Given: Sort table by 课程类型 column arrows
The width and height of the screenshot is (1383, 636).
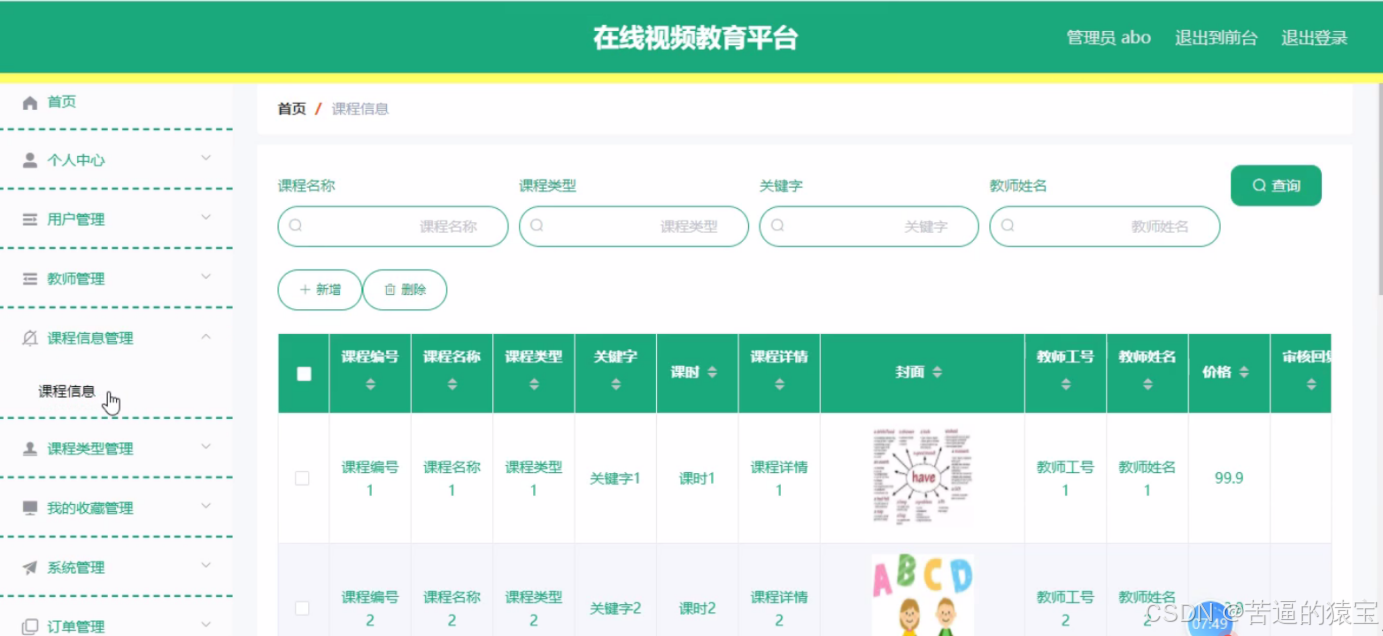Looking at the screenshot, I should [x=534, y=384].
